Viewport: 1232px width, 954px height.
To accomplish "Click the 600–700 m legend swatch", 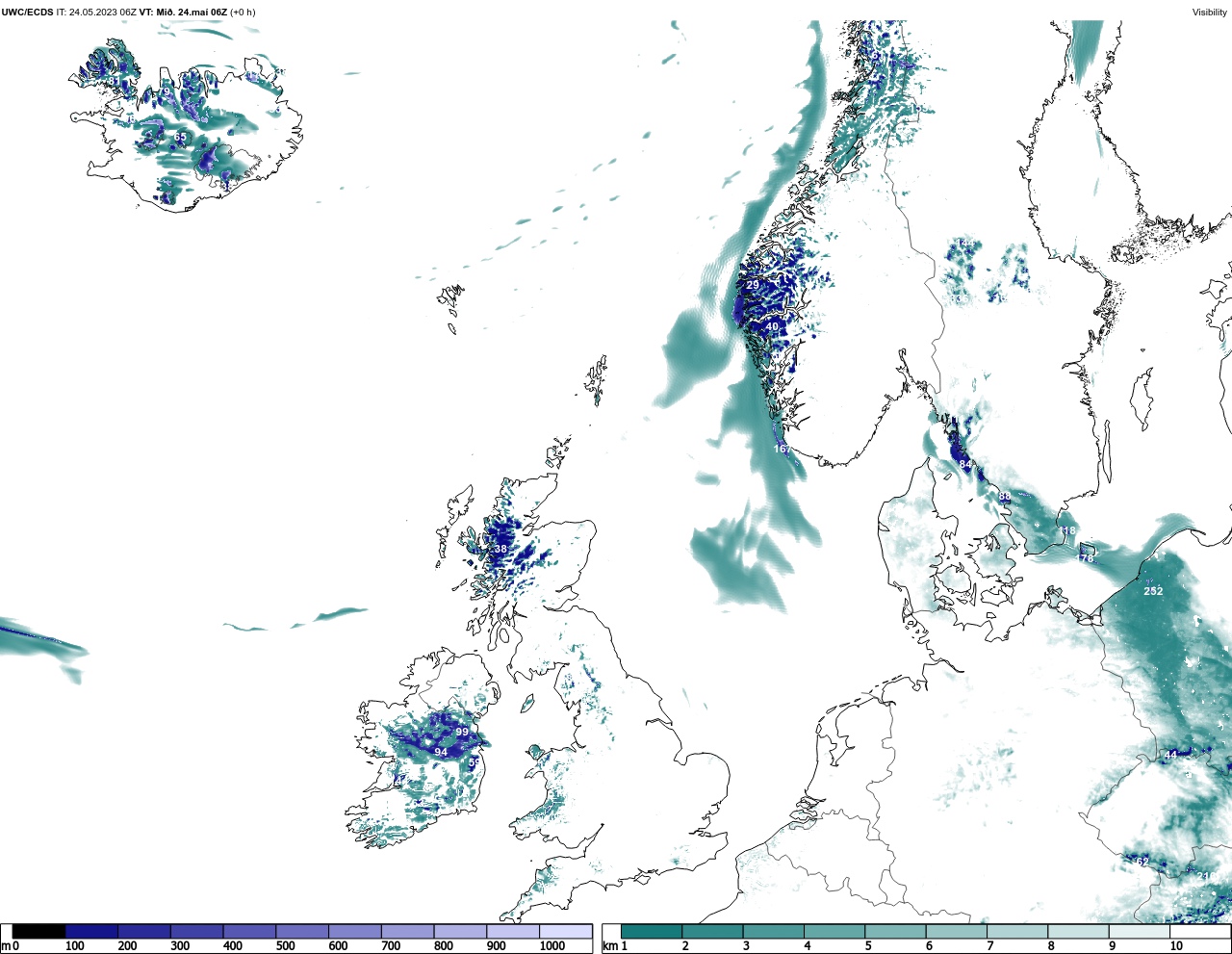I will pos(354,931).
